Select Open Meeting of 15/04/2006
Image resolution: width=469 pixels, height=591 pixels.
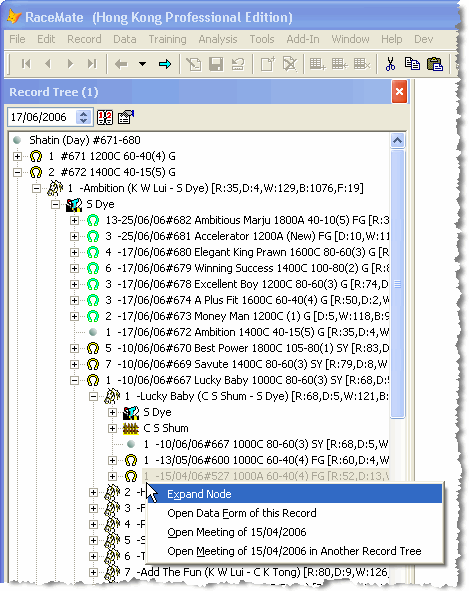click(x=294, y=532)
